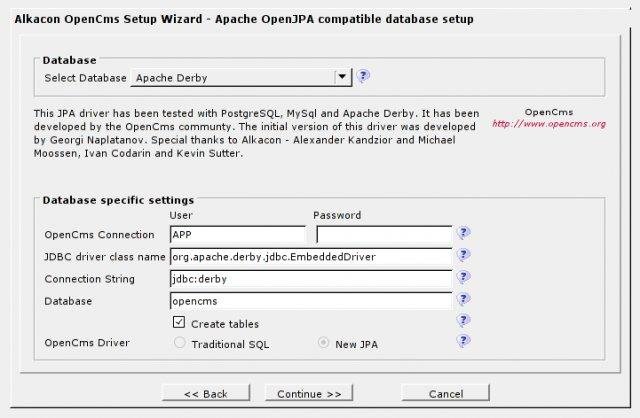The image size is (640, 418).
Task: Edit the JDBC driver class name field
Action: (311, 257)
